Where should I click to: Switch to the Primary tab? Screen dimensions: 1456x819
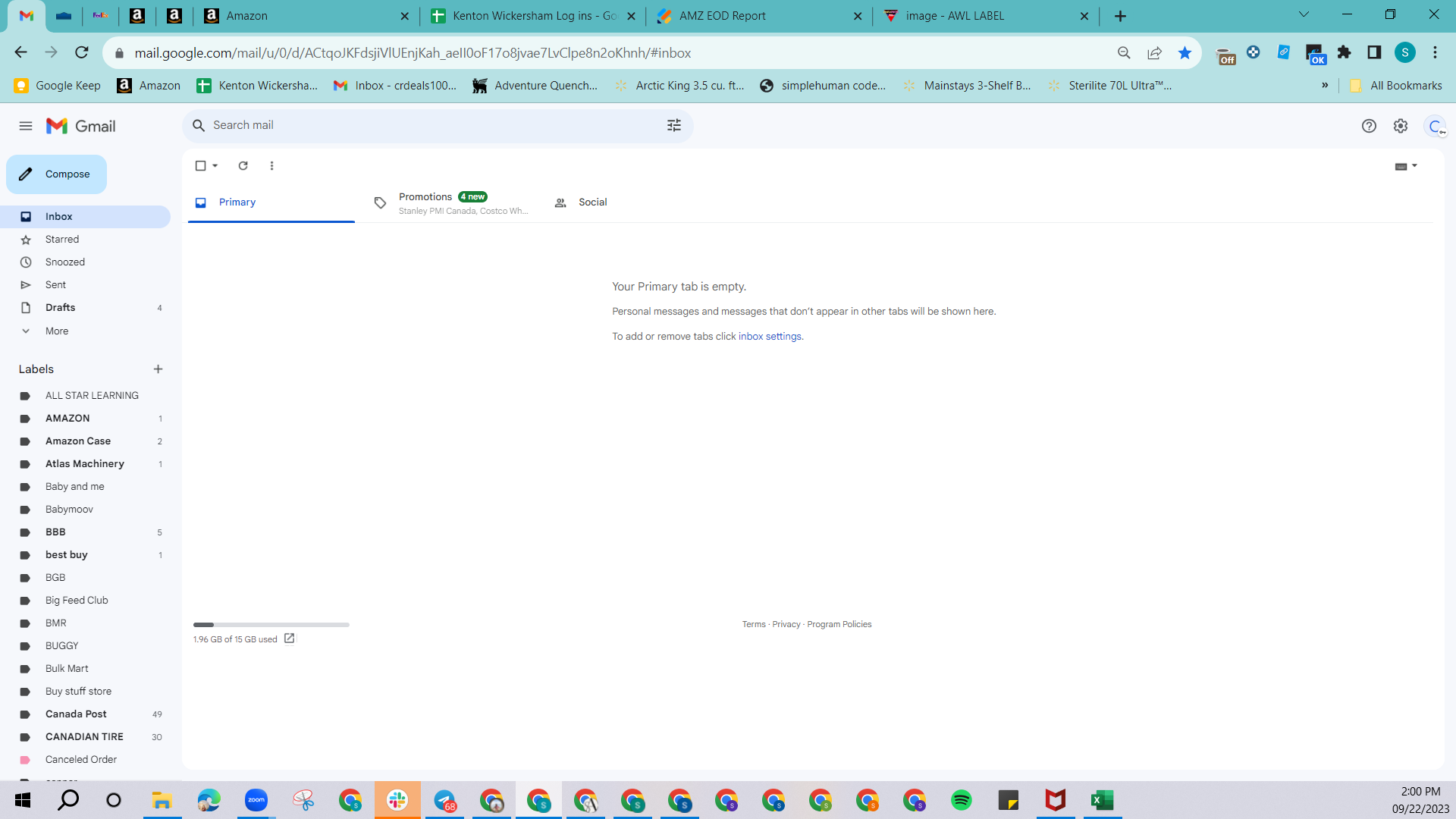point(271,202)
